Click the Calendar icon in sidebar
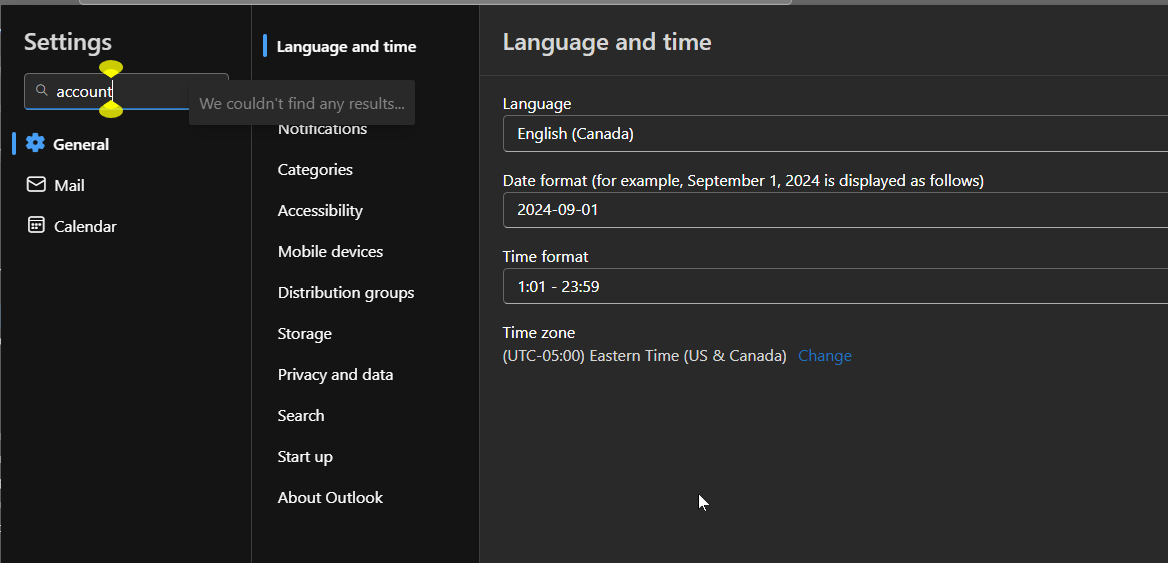This screenshot has width=1168, height=563. tap(36, 226)
